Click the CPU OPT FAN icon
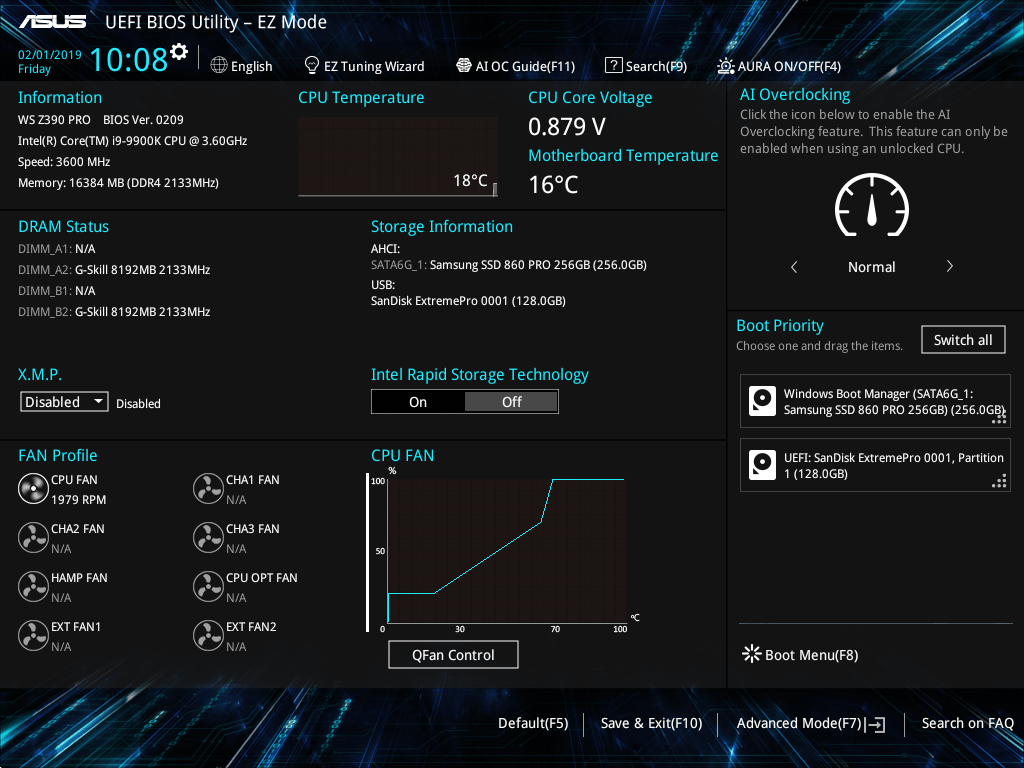1024x768 pixels. 208,586
